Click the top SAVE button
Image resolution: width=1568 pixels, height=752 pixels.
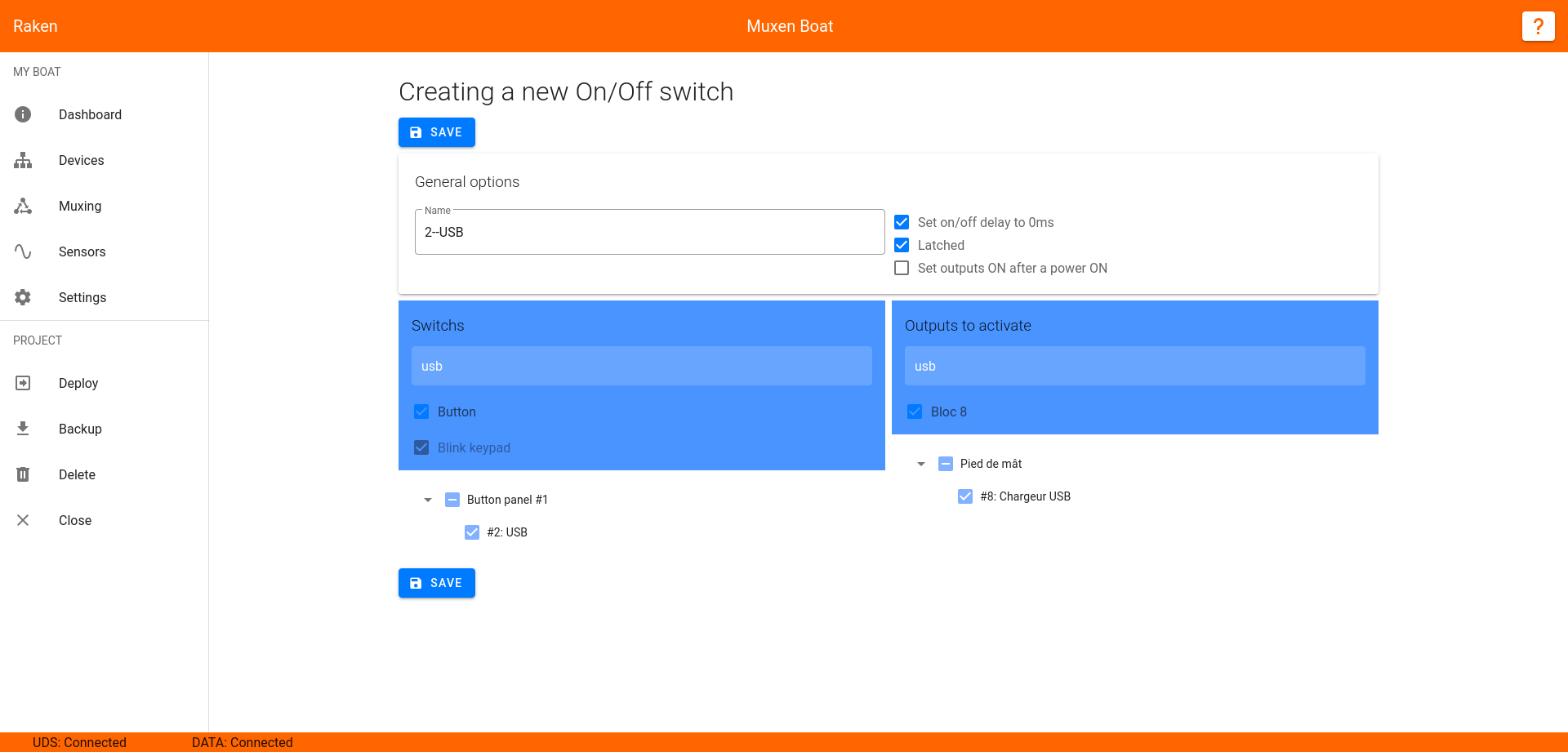point(437,132)
